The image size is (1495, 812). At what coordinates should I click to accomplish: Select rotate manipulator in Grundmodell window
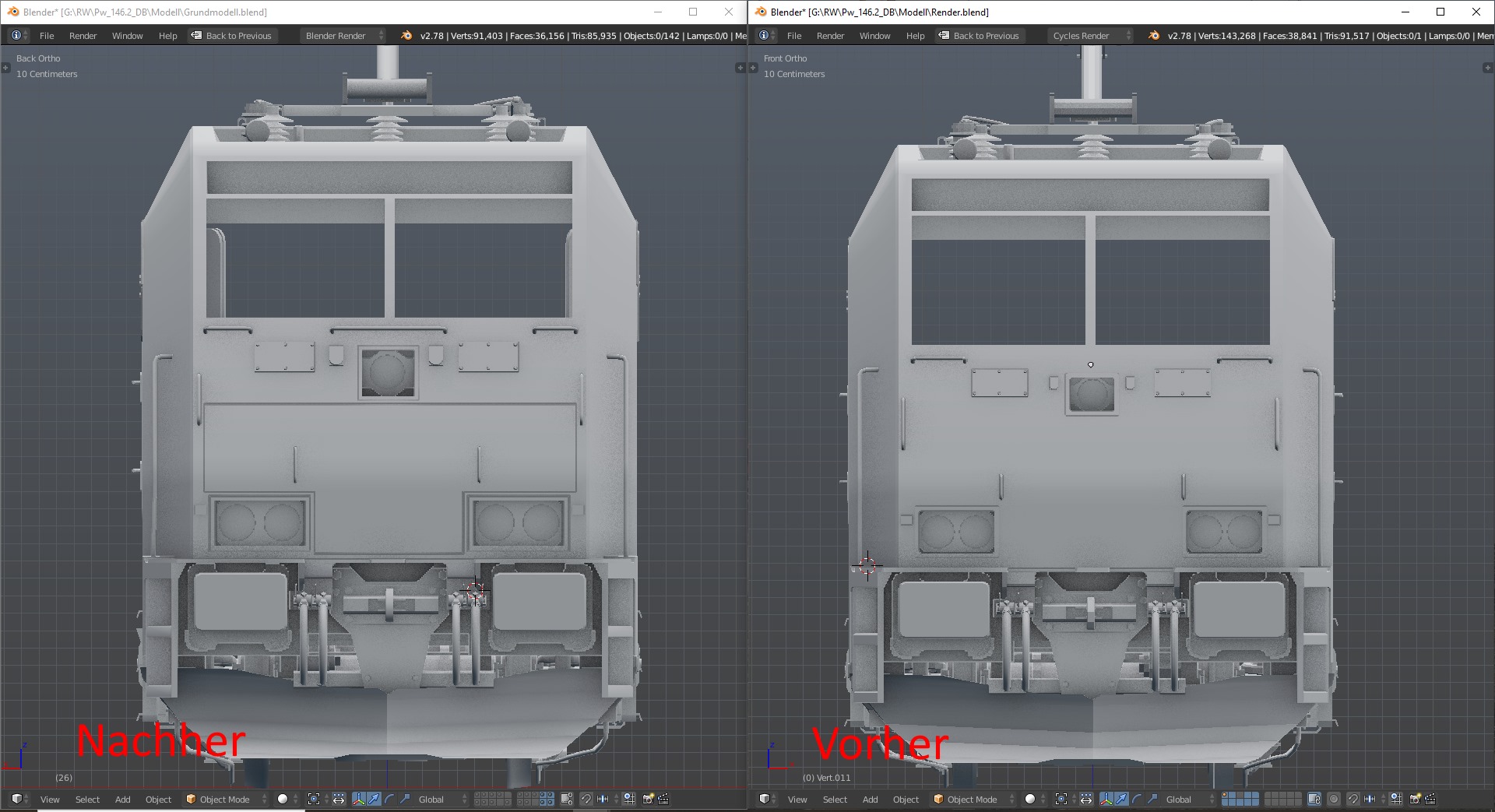pos(389,799)
